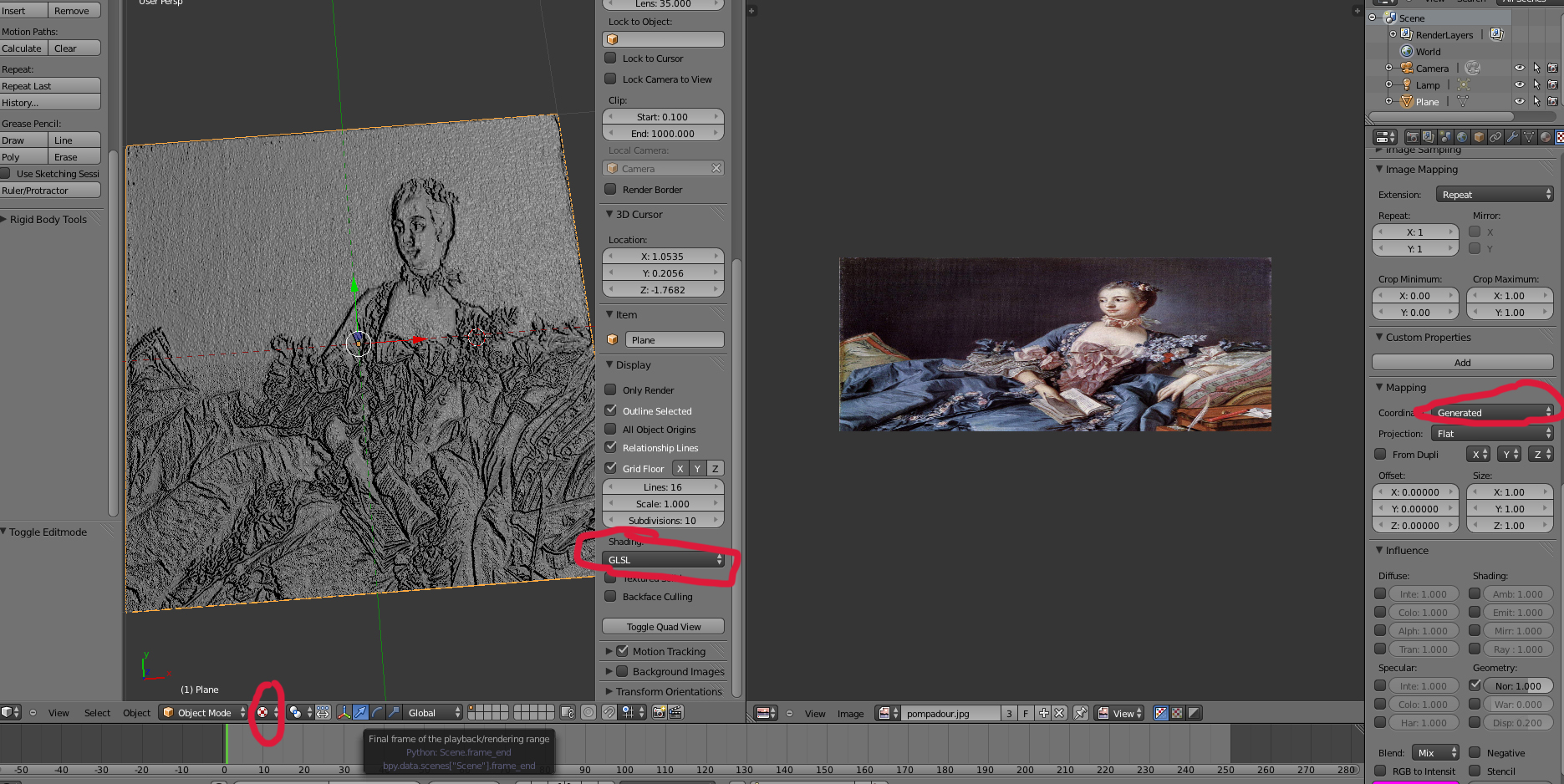Screen dimensions: 1564x784
Task: Enable the Backface Culling checkbox
Action: pos(611,597)
